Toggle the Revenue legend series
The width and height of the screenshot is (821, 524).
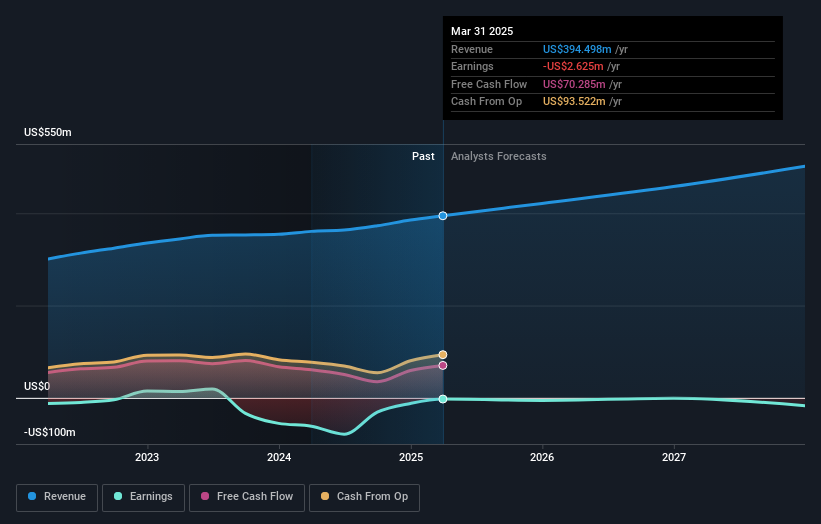click(57, 497)
